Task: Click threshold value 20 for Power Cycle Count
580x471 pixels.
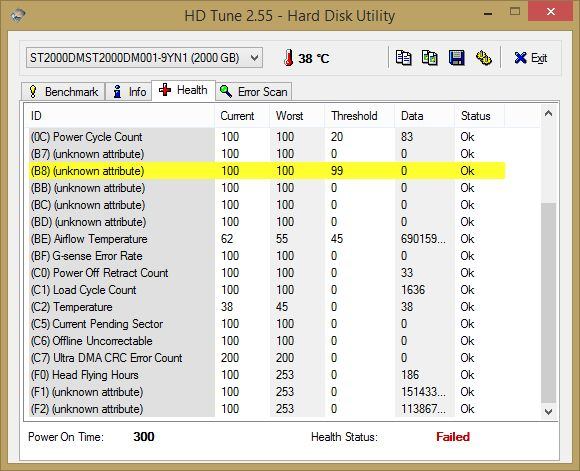Action: click(x=337, y=137)
